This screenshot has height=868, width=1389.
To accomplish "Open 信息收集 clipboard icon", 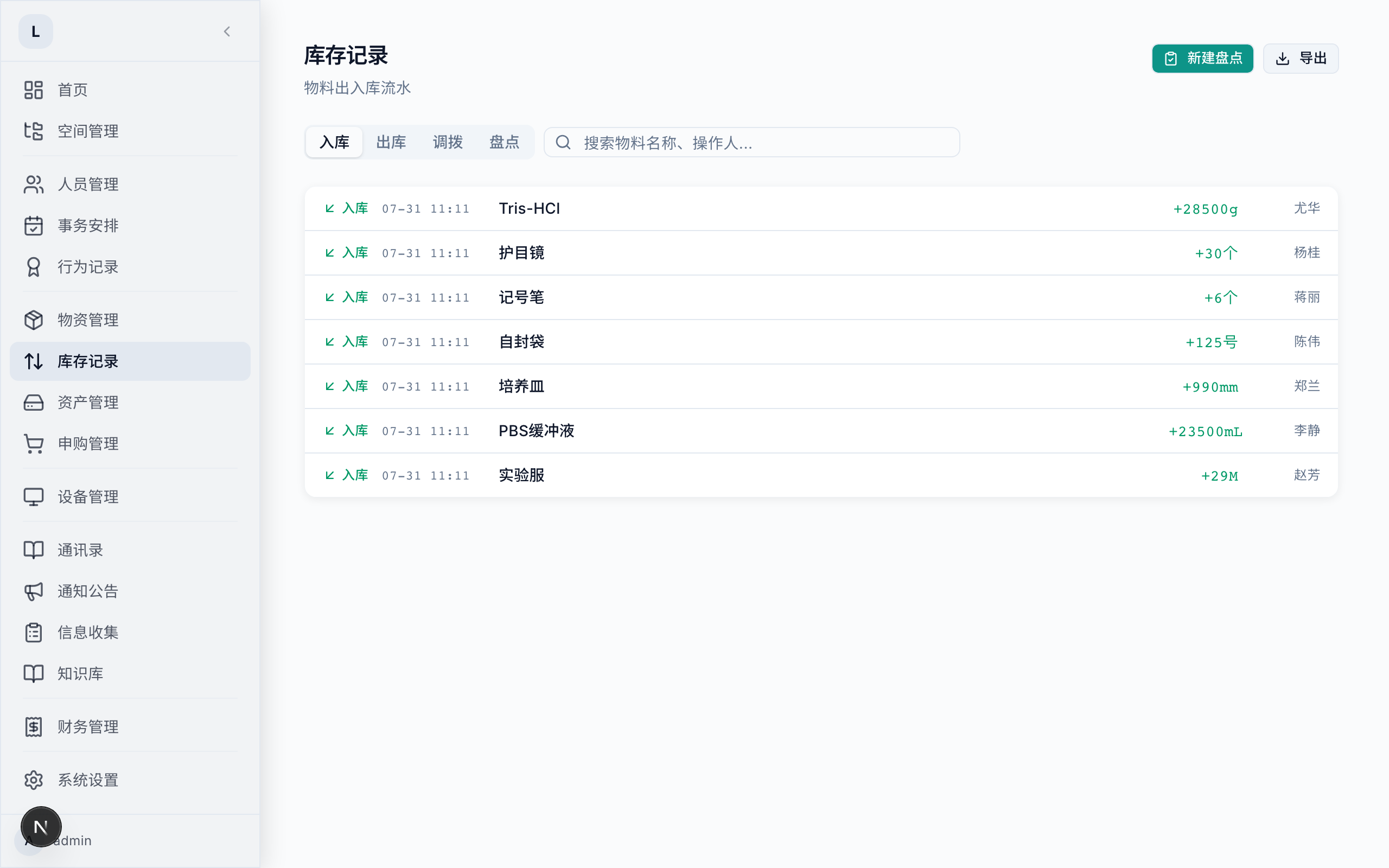I will (33, 633).
